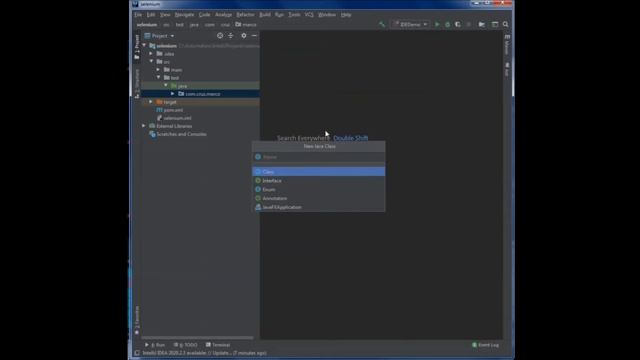Screen dimensions: 640x360
Task: Expand the com.cruz.marco package arrow
Action: 173,94
